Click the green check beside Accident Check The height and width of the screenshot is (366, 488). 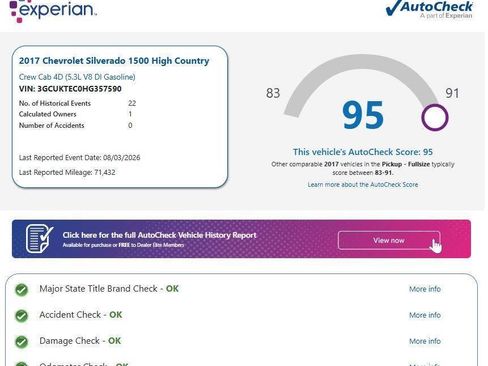coord(22,315)
